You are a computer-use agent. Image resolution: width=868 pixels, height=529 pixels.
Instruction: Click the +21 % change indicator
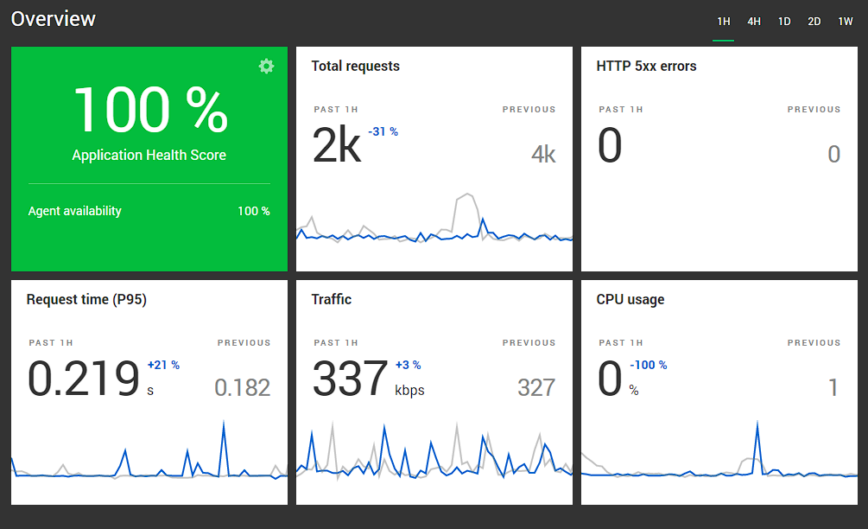[x=163, y=365]
